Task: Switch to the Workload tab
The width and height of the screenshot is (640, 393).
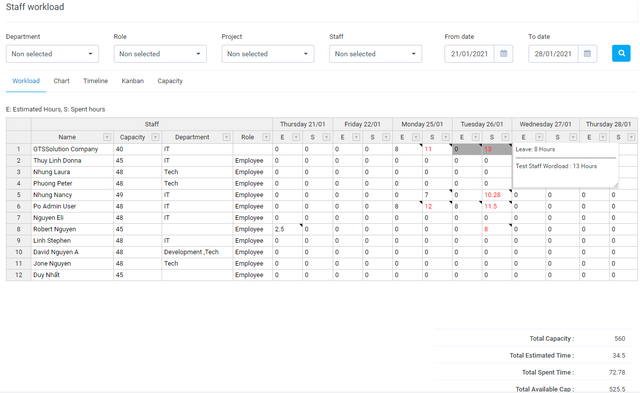Action: [x=26, y=81]
